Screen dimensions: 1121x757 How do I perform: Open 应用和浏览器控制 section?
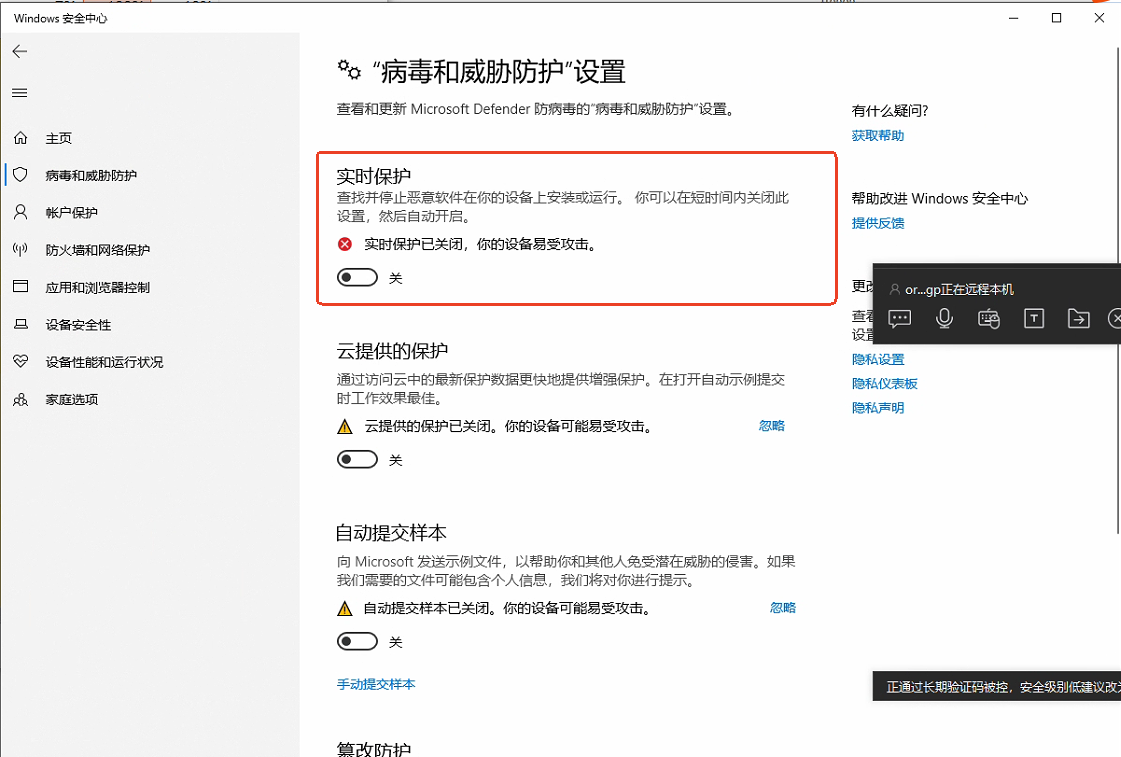pos(97,288)
